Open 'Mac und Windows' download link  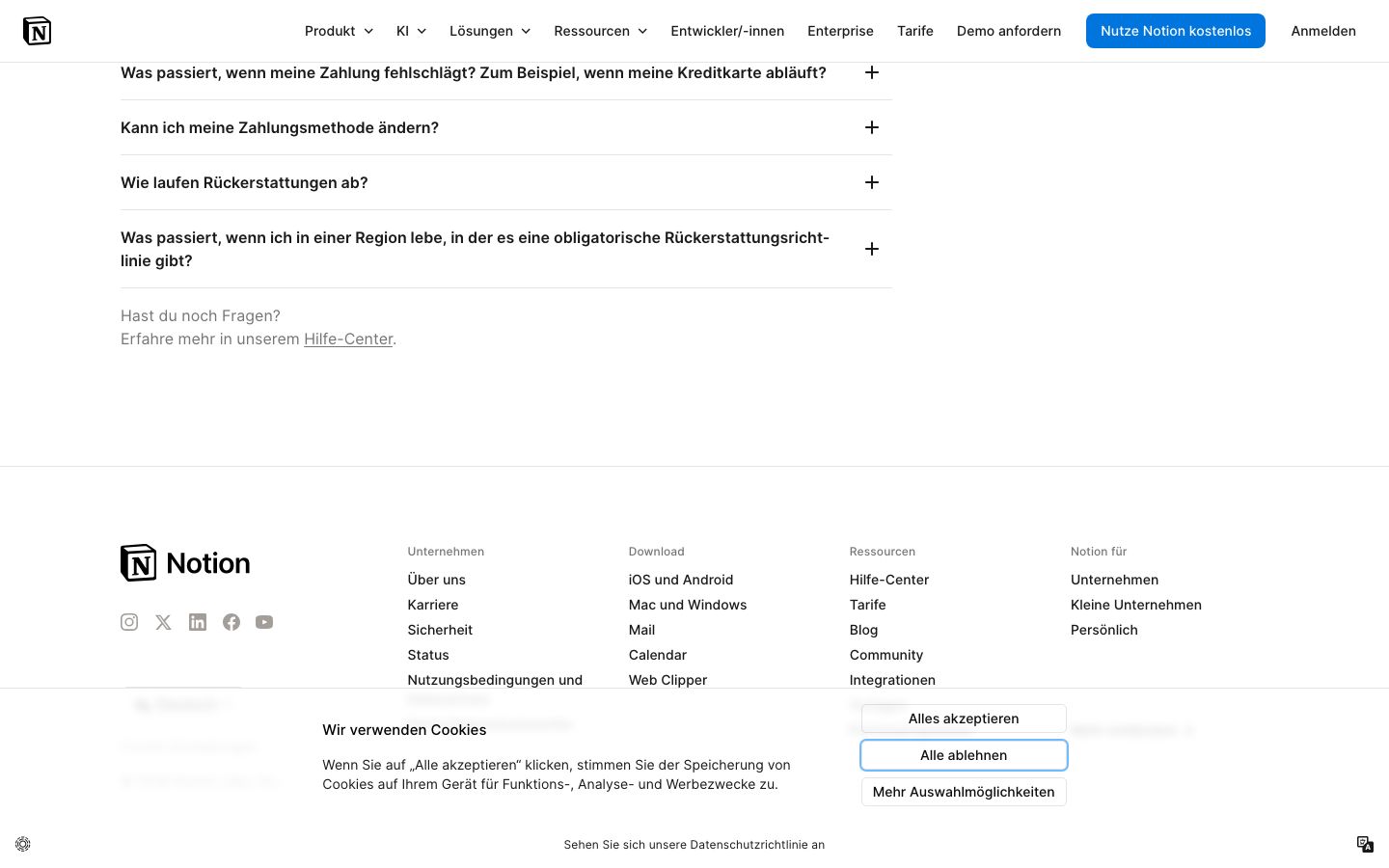pos(688,605)
